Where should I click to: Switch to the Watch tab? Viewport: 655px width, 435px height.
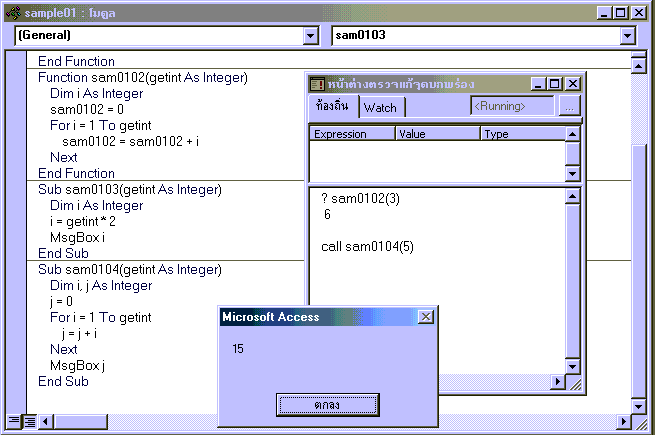pyautogui.click(x=380, y=108)
